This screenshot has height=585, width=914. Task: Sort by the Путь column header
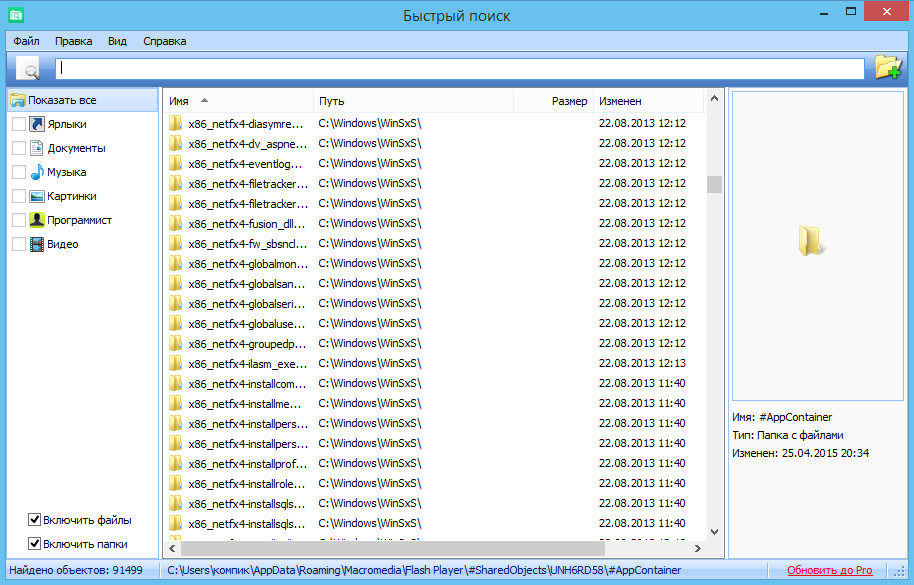[x=413, y=101]
